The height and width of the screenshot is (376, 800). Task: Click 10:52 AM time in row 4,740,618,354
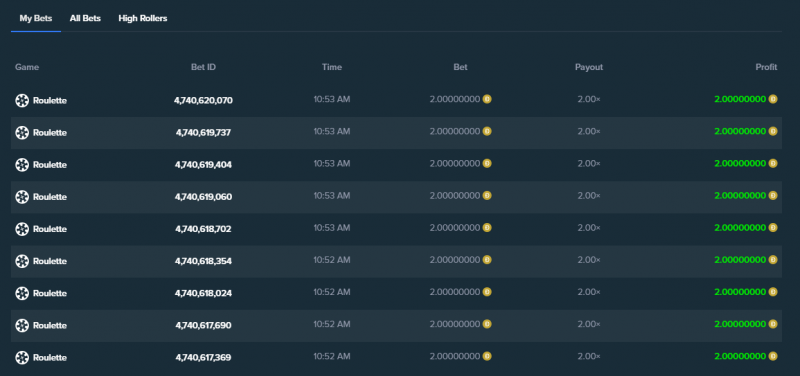(332, 260)
